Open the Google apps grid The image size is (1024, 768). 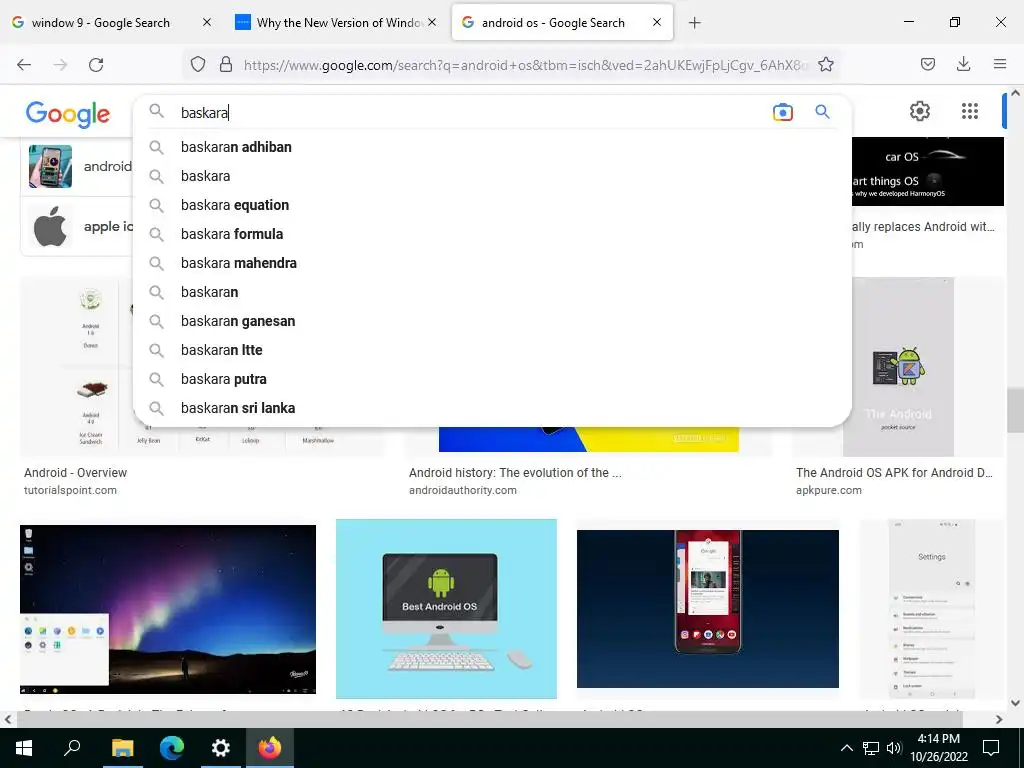[x=970, y=111]
